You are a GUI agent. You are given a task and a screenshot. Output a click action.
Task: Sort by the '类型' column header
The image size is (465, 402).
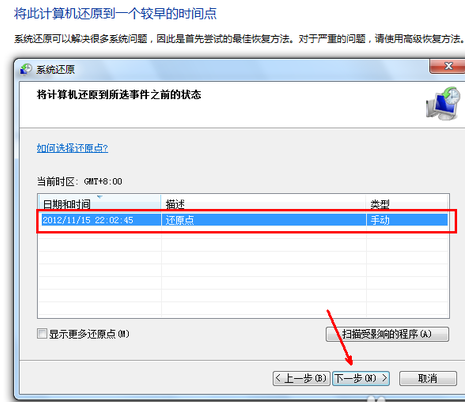[x=407, y=203]
